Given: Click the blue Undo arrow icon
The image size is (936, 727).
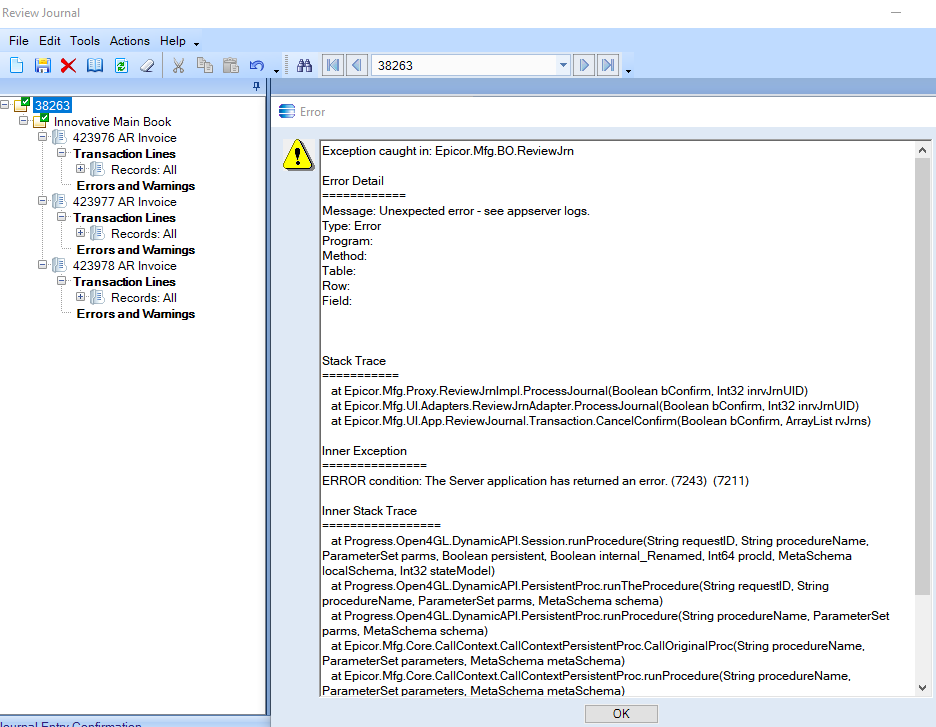Looking at the screenshot, I should 257,65.
